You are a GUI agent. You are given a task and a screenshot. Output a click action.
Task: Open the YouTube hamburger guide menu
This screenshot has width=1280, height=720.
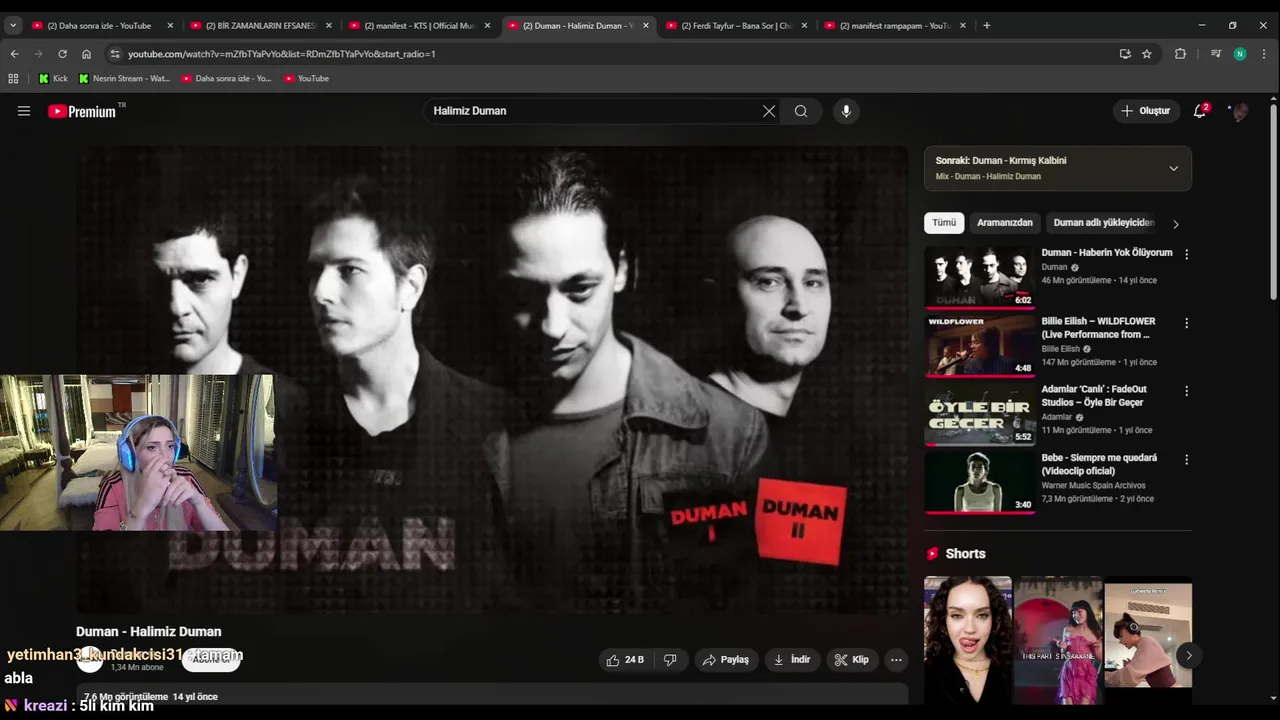pos(24,111)
